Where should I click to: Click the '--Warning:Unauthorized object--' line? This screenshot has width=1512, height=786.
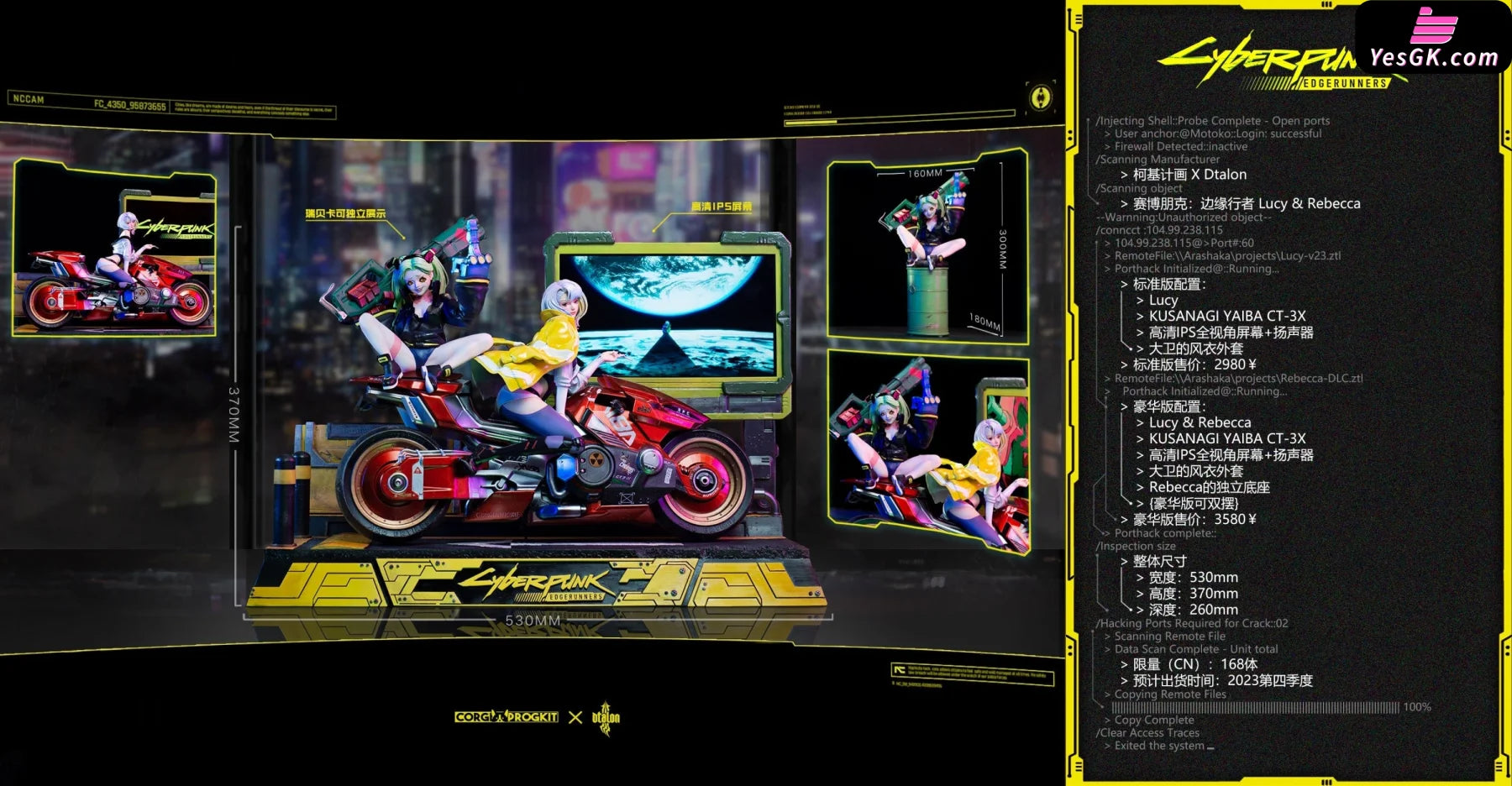(x=1184, y=217)
